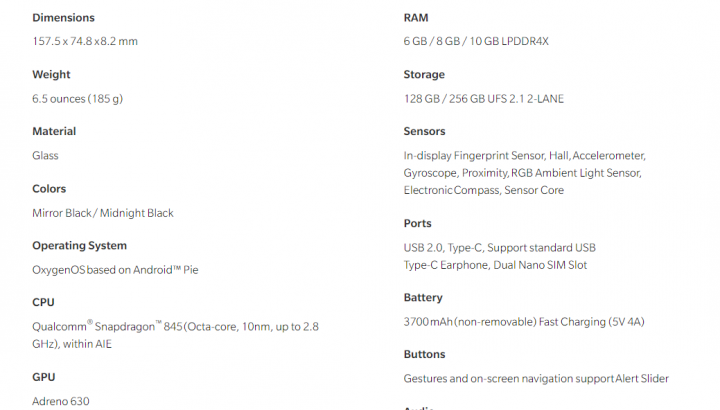The height and width of the screenshot is (410, 720).
Task: Select the 157.5 x 74.8 x 8.2 mm text
Action: coord(85,41)
